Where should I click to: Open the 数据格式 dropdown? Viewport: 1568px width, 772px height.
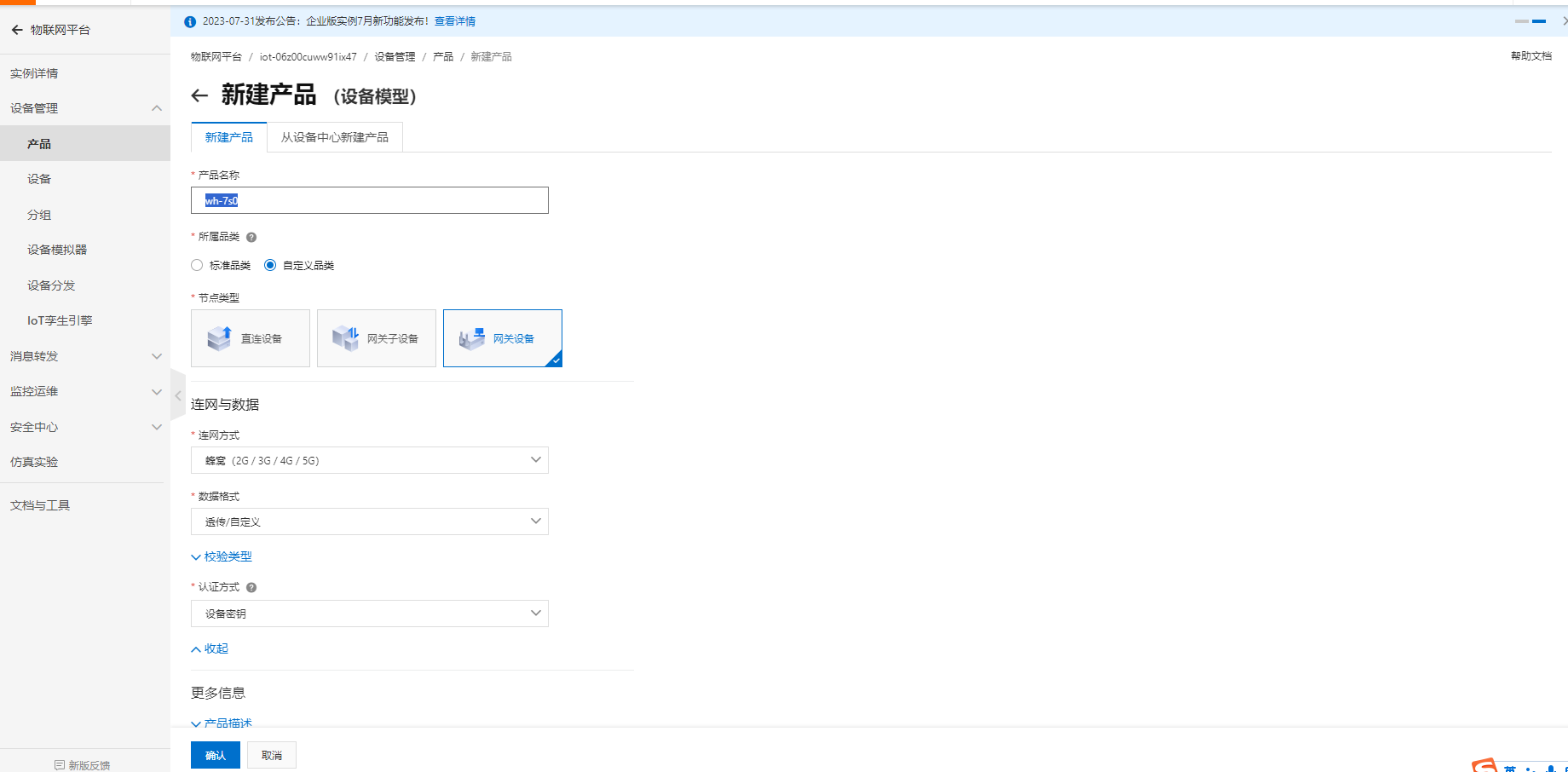(x=370, y=521)
